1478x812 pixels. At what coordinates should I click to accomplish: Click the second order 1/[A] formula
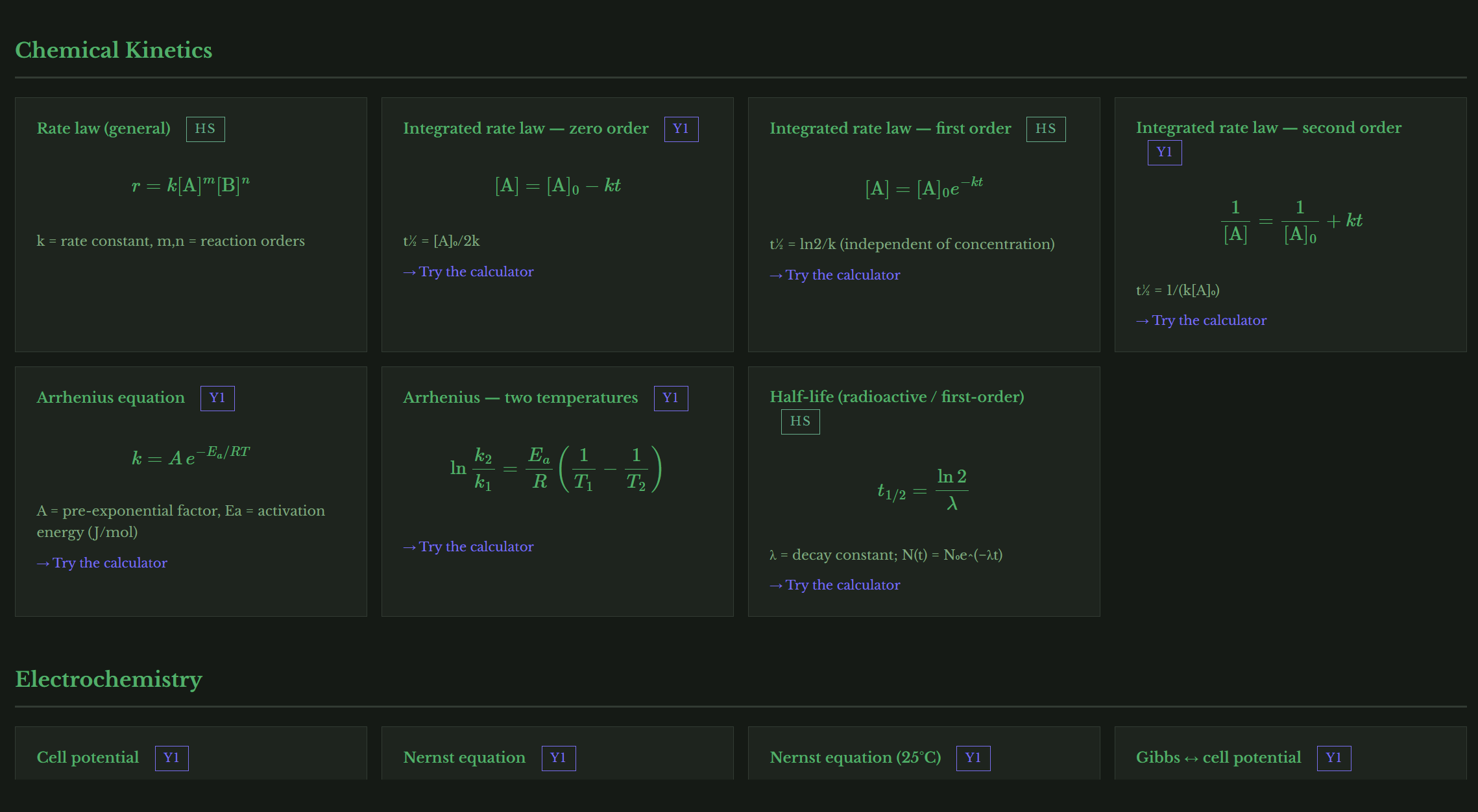1290,221
